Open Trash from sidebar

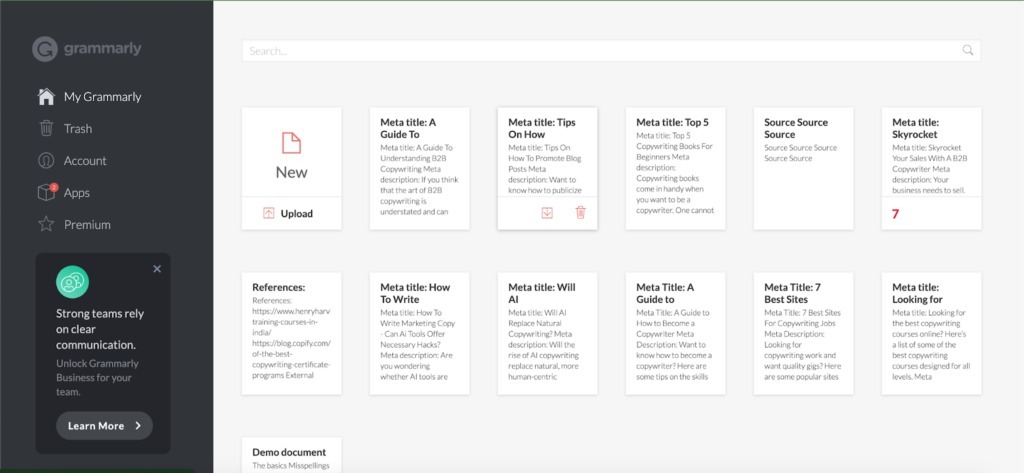[x=77, y=129]
